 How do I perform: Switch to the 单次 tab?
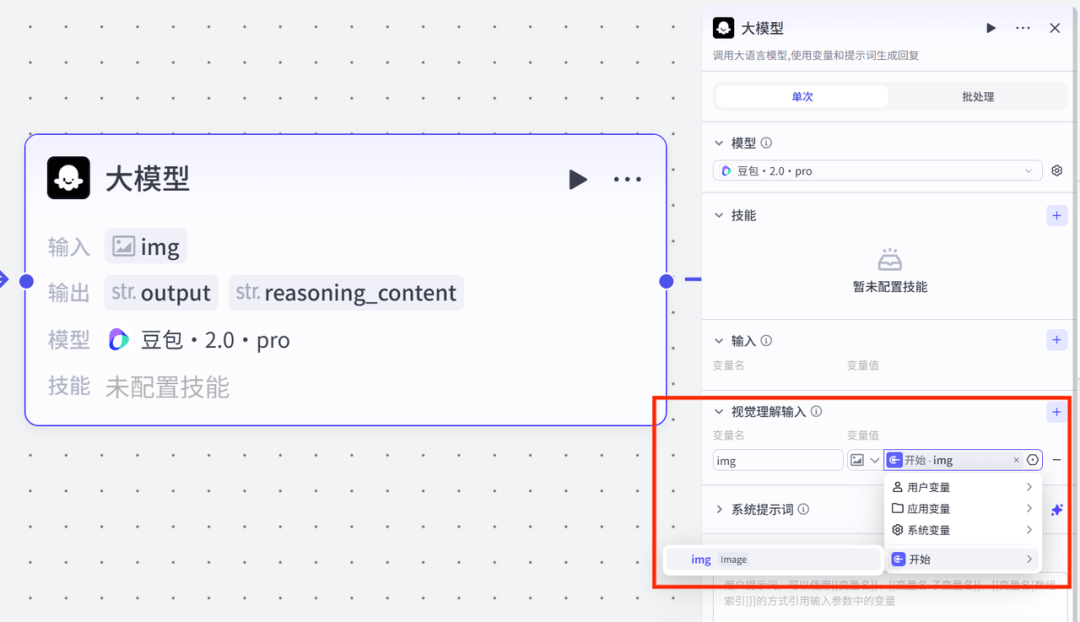point(802,96)
